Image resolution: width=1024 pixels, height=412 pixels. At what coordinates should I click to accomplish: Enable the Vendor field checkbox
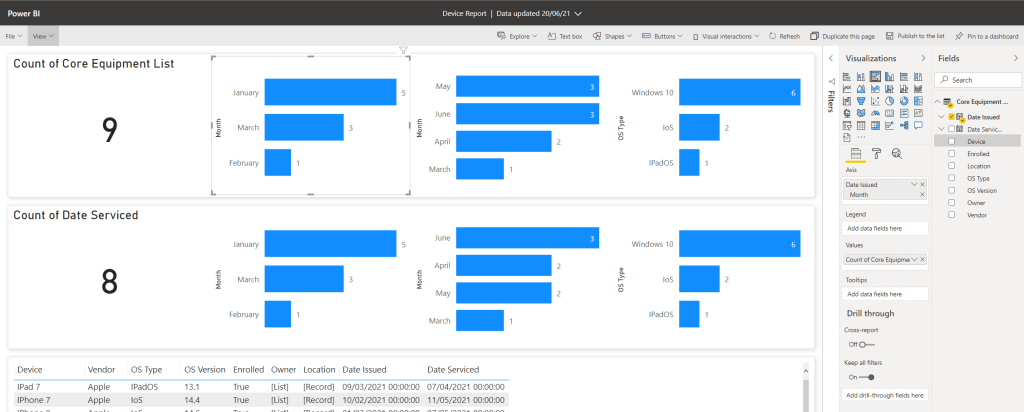coord(952,214)
